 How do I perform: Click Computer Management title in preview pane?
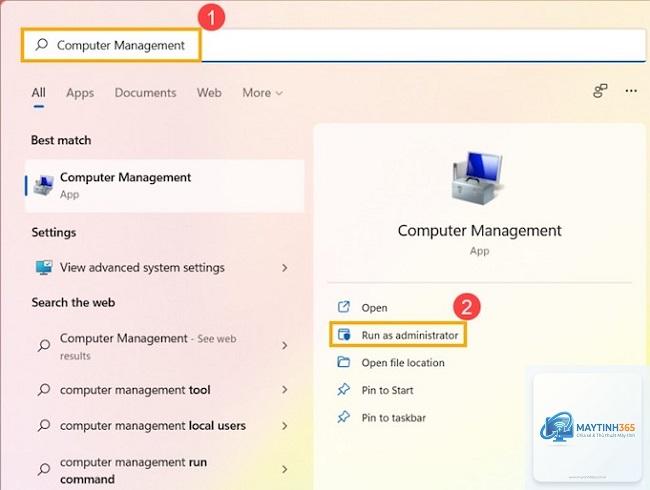(x=480, y=230)
